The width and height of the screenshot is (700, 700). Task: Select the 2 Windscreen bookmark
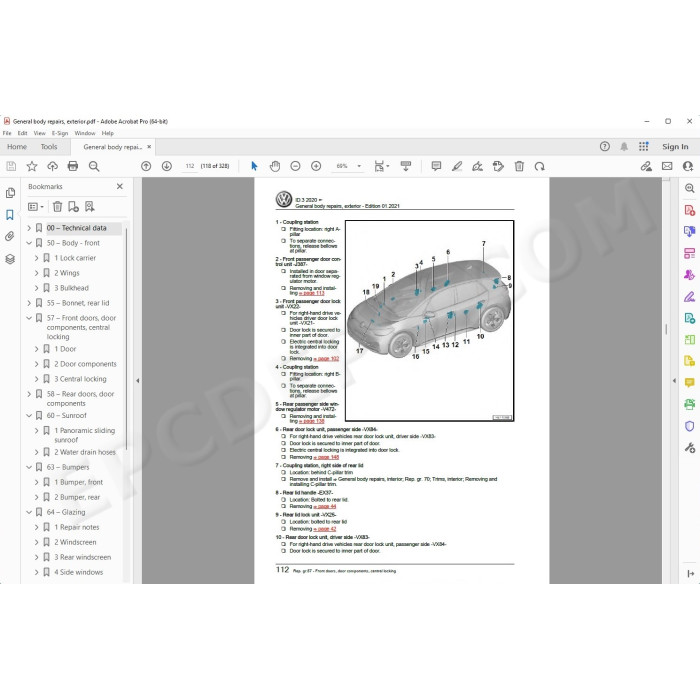tap(75, 542)
